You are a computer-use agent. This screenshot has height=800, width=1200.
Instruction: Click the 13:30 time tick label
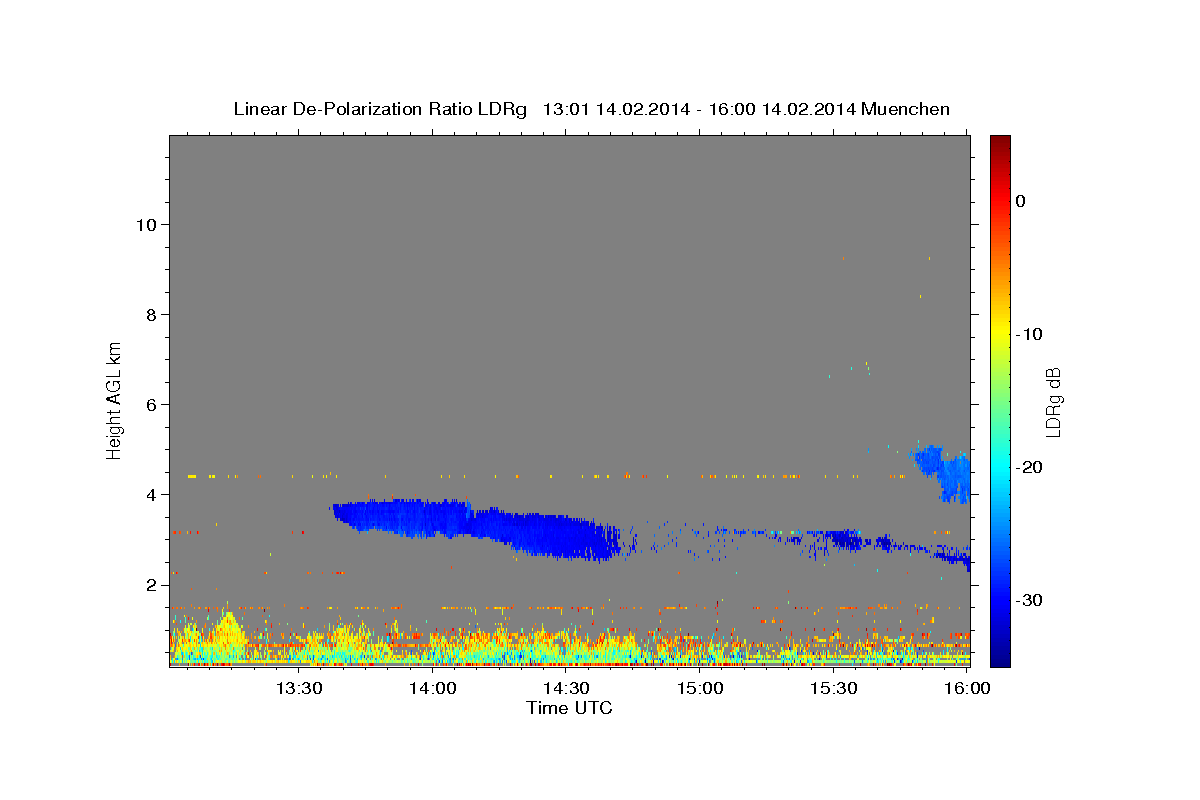299,688
